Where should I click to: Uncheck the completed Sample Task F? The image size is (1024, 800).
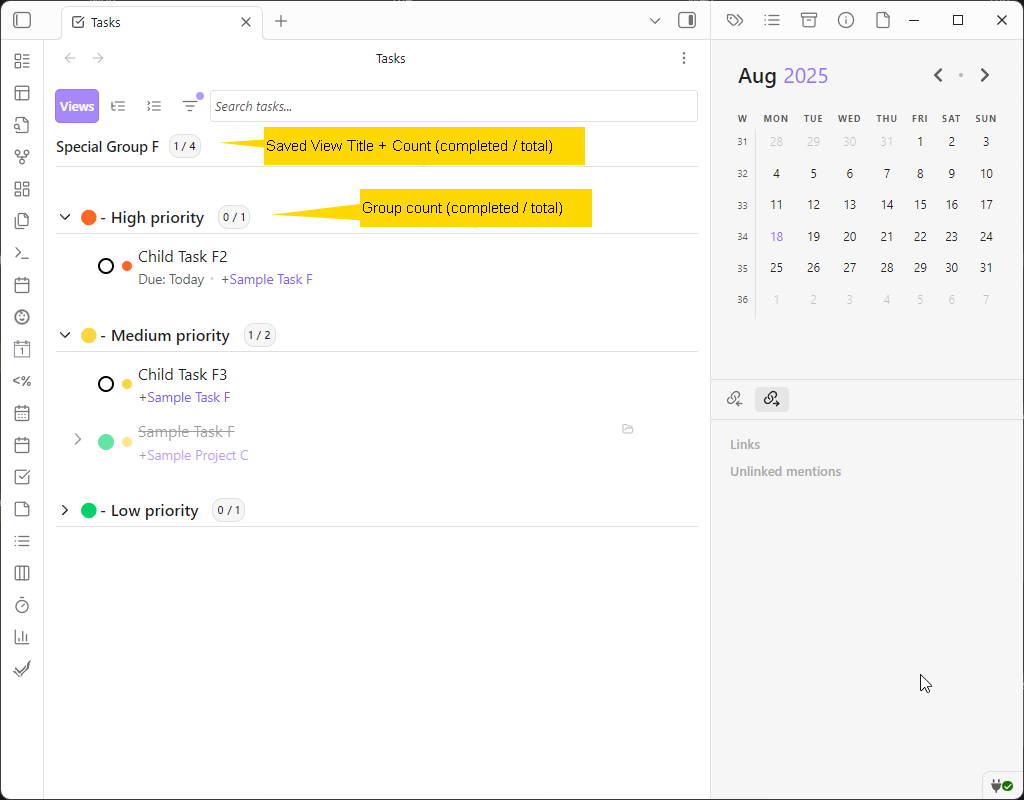point(106,442)
